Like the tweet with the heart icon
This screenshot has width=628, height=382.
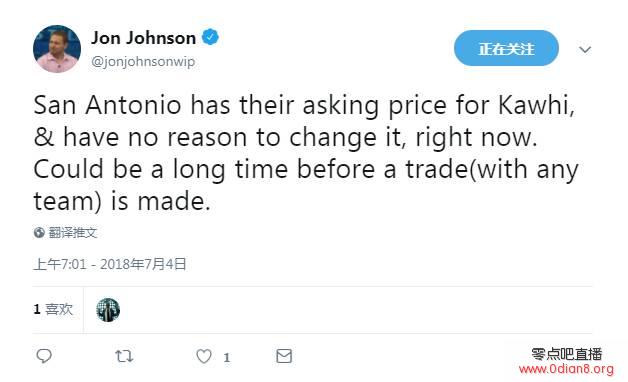point(204,356)
